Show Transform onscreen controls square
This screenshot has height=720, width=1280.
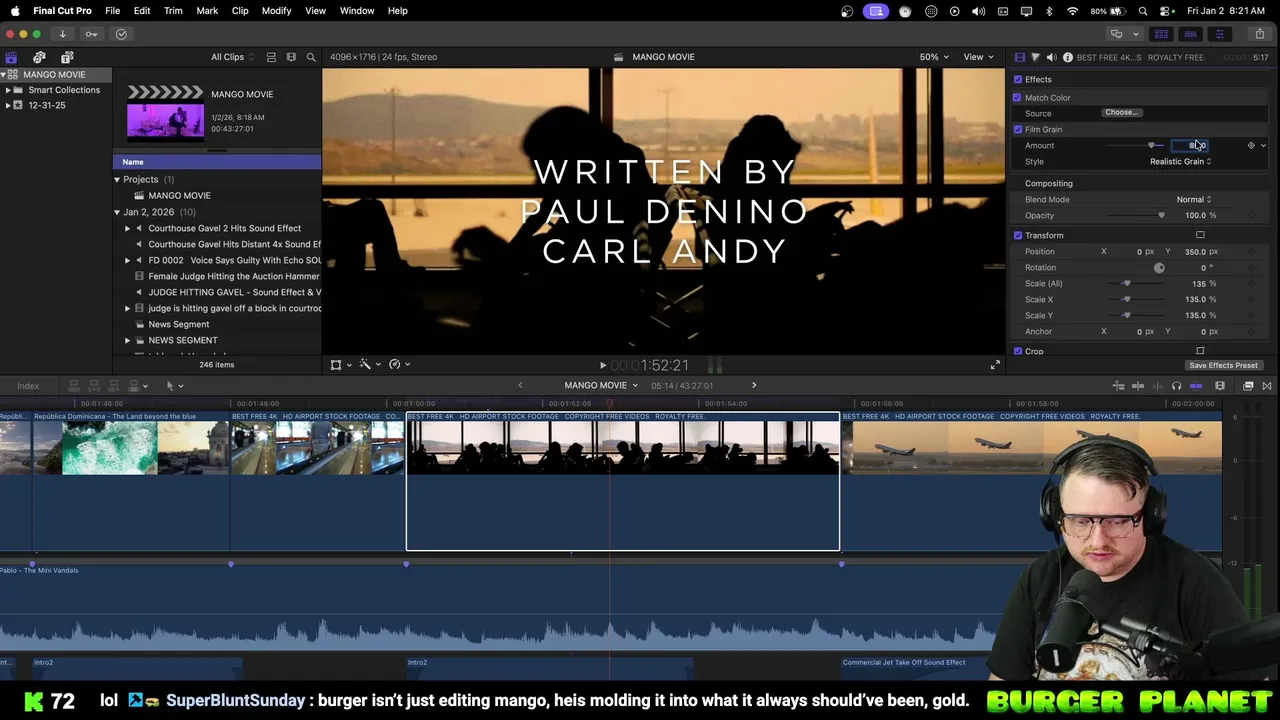click(1200, 235)
